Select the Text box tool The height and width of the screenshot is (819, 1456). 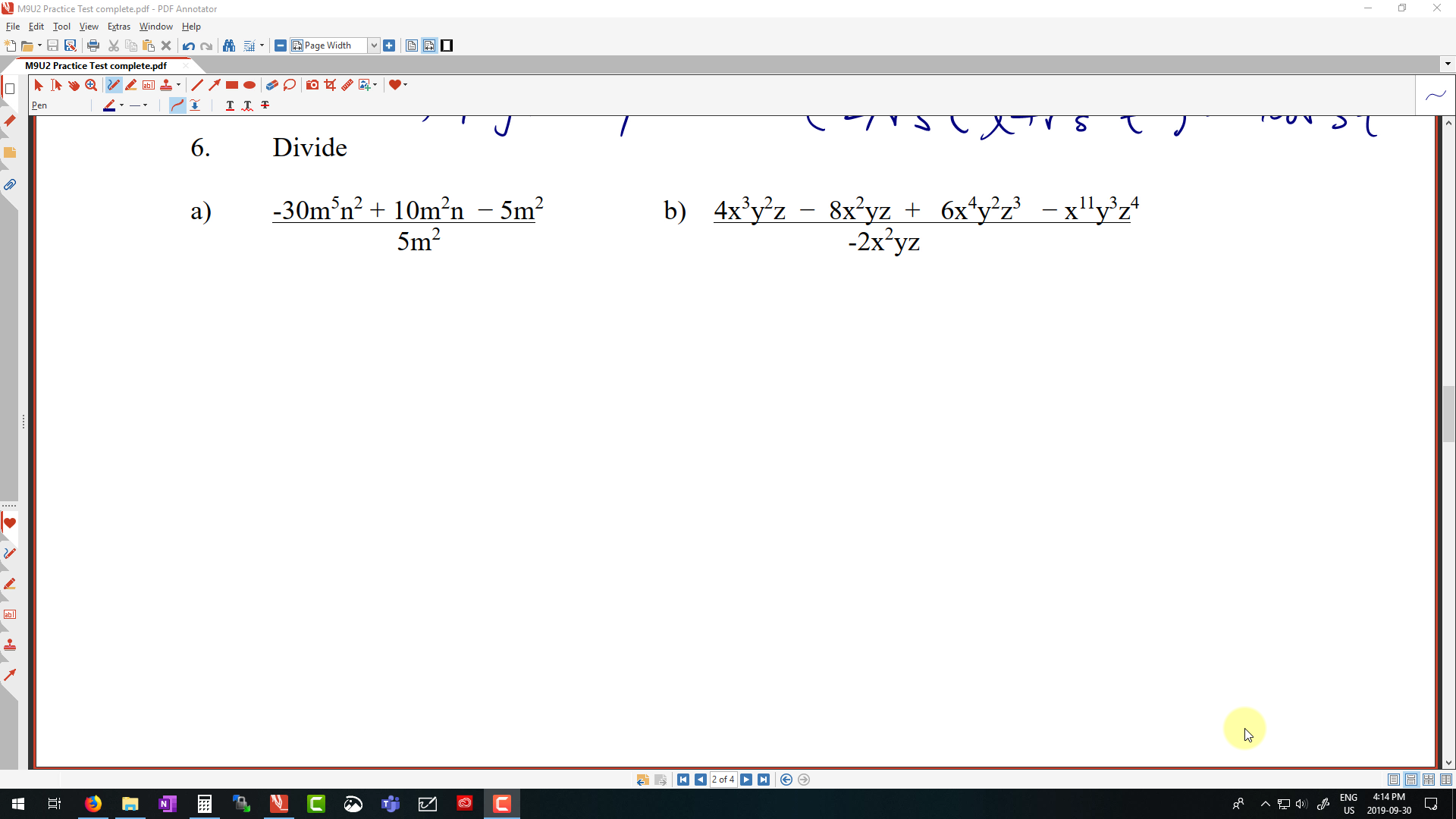coord(149,85)
